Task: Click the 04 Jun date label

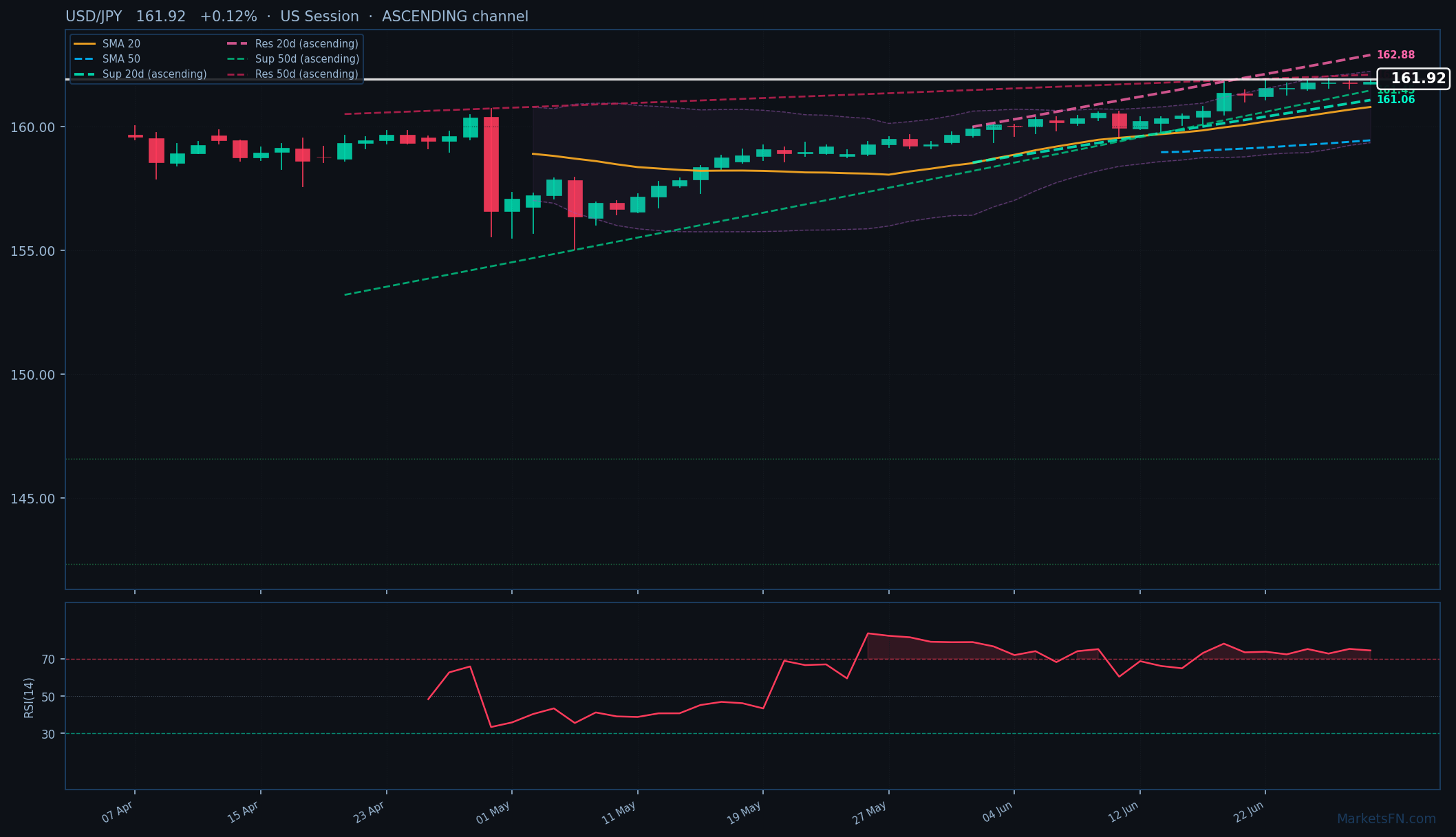Action: pos(997,812)
